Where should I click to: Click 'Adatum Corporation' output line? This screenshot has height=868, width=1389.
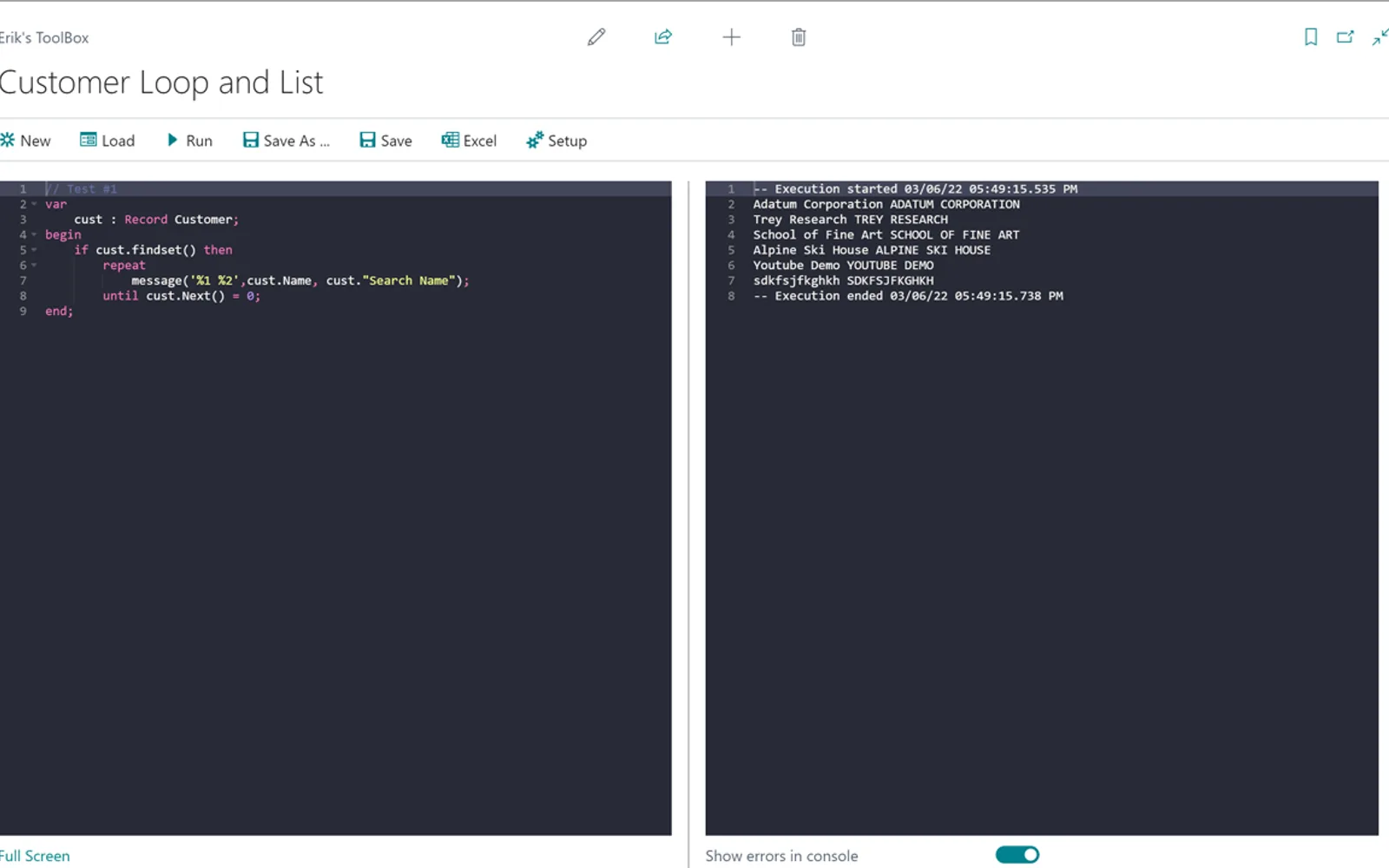[x=886, y=204]
